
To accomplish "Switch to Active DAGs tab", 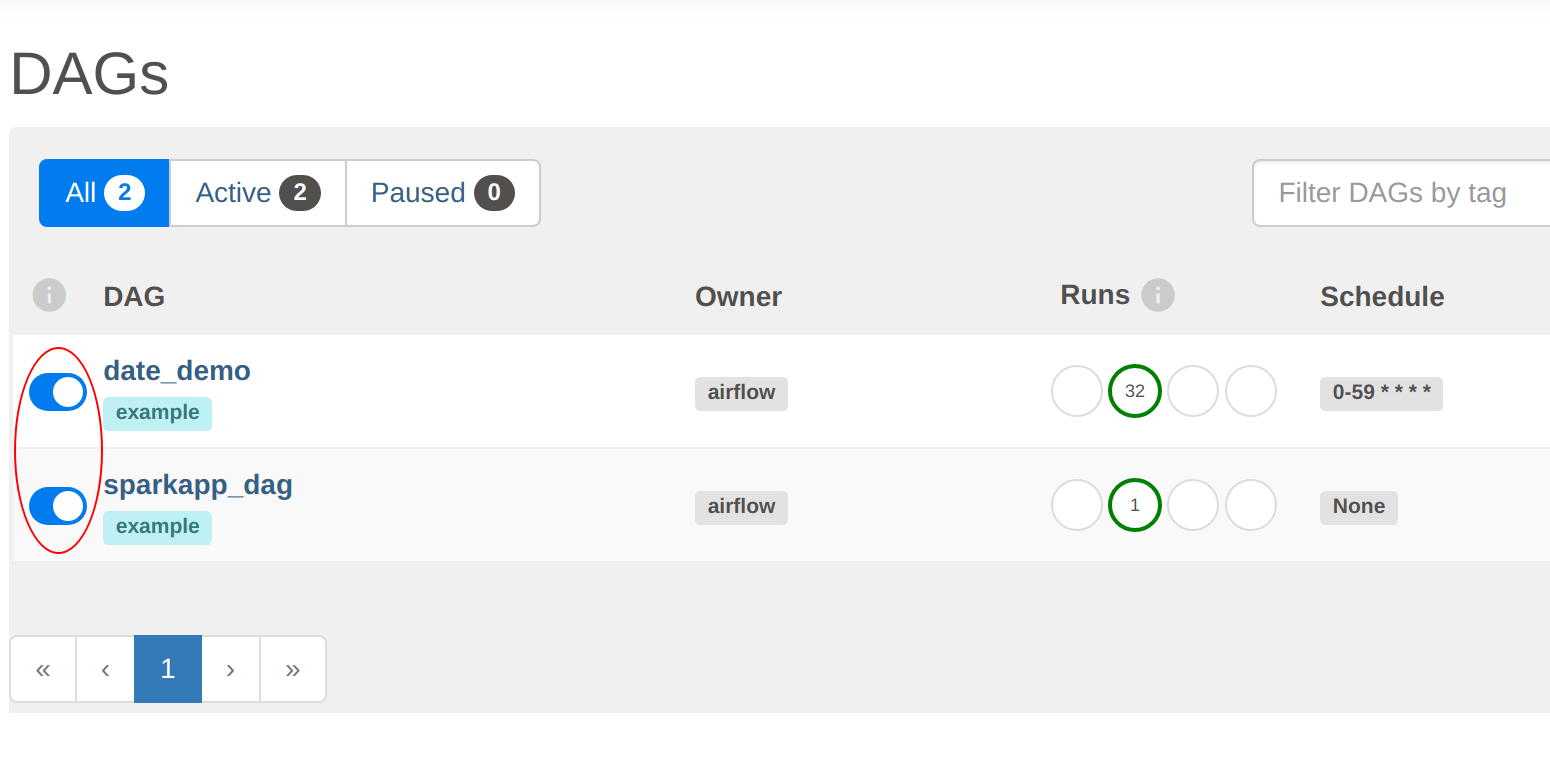I will point(257,193).
